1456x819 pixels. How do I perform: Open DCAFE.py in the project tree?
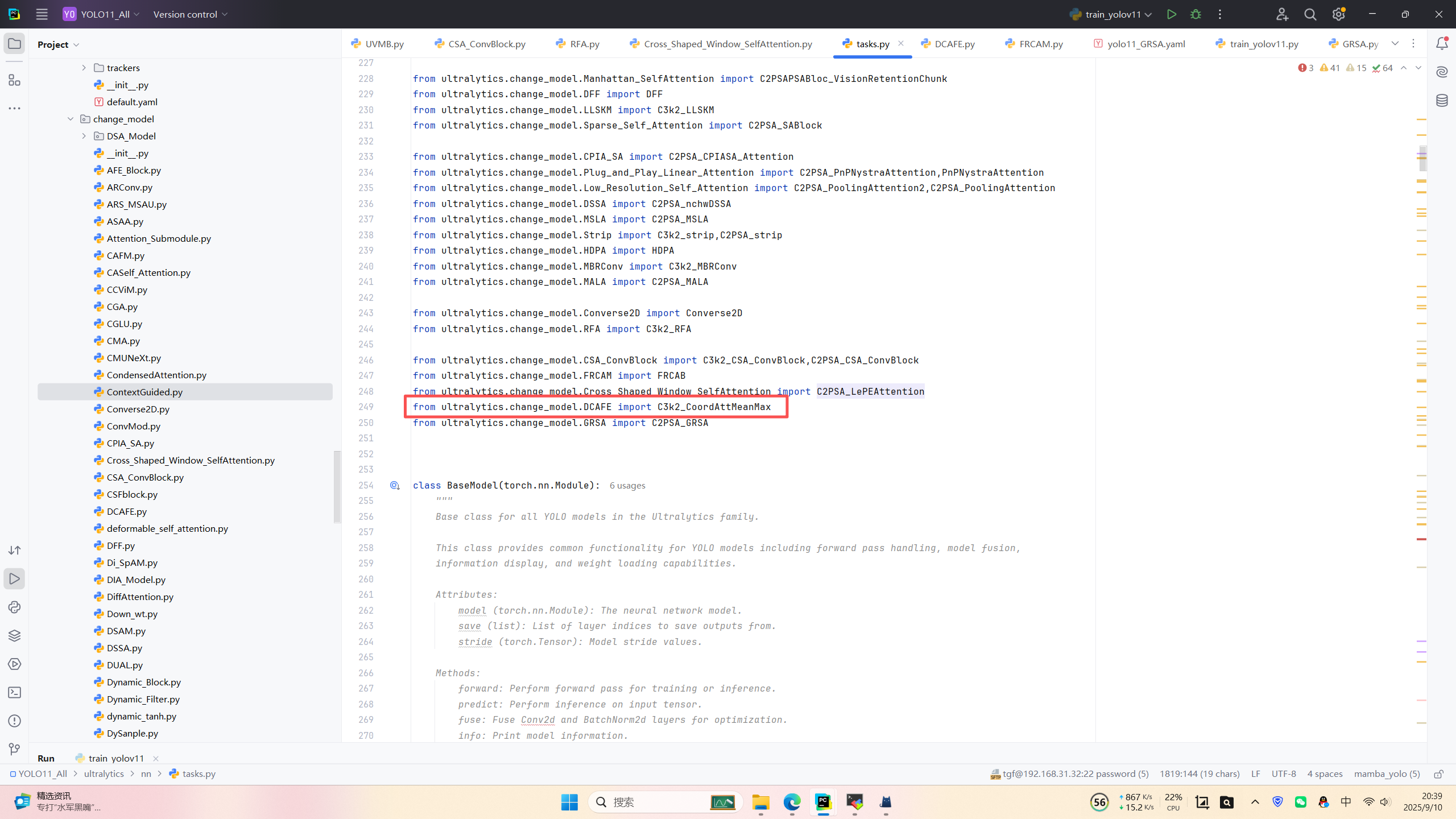click(126, 511)
